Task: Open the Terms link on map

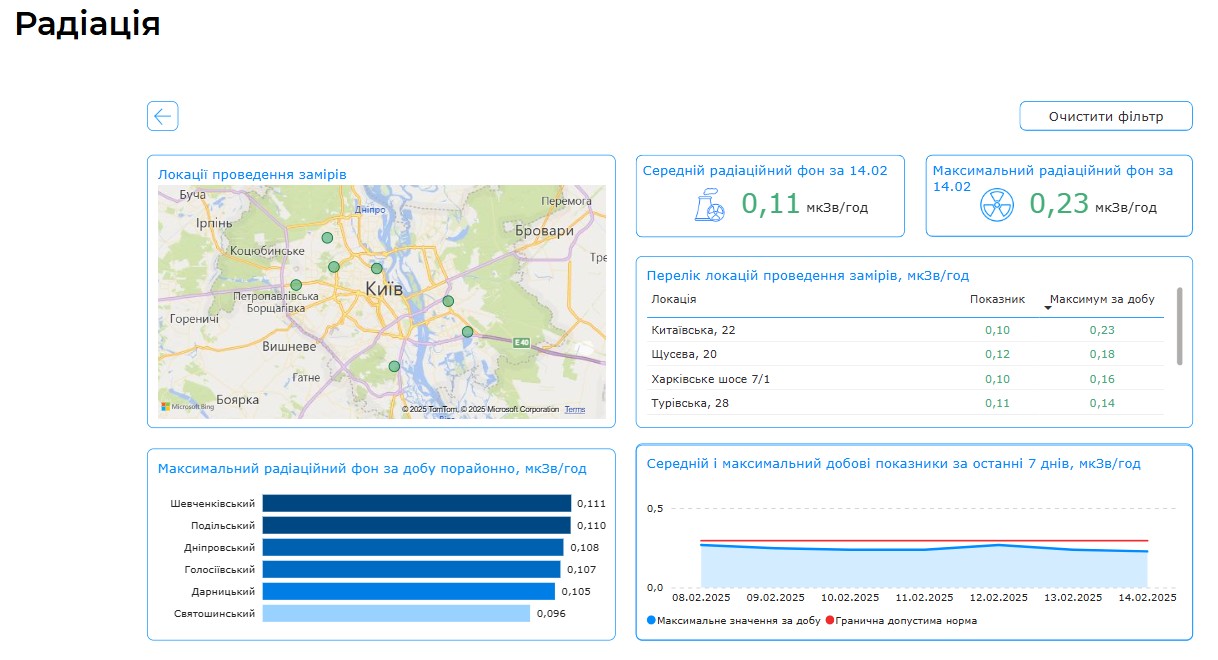Action: pos(575,410)
